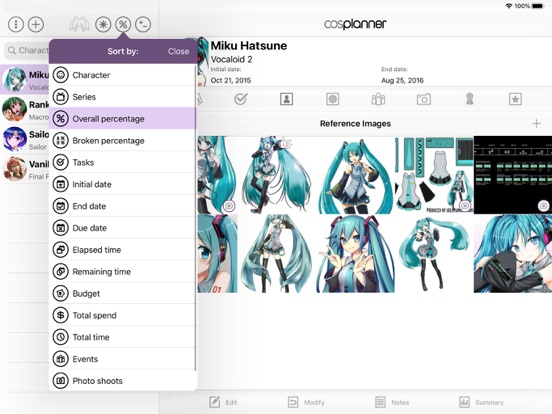Sort by Initial date
552x414 pixels.
(122, 184)
